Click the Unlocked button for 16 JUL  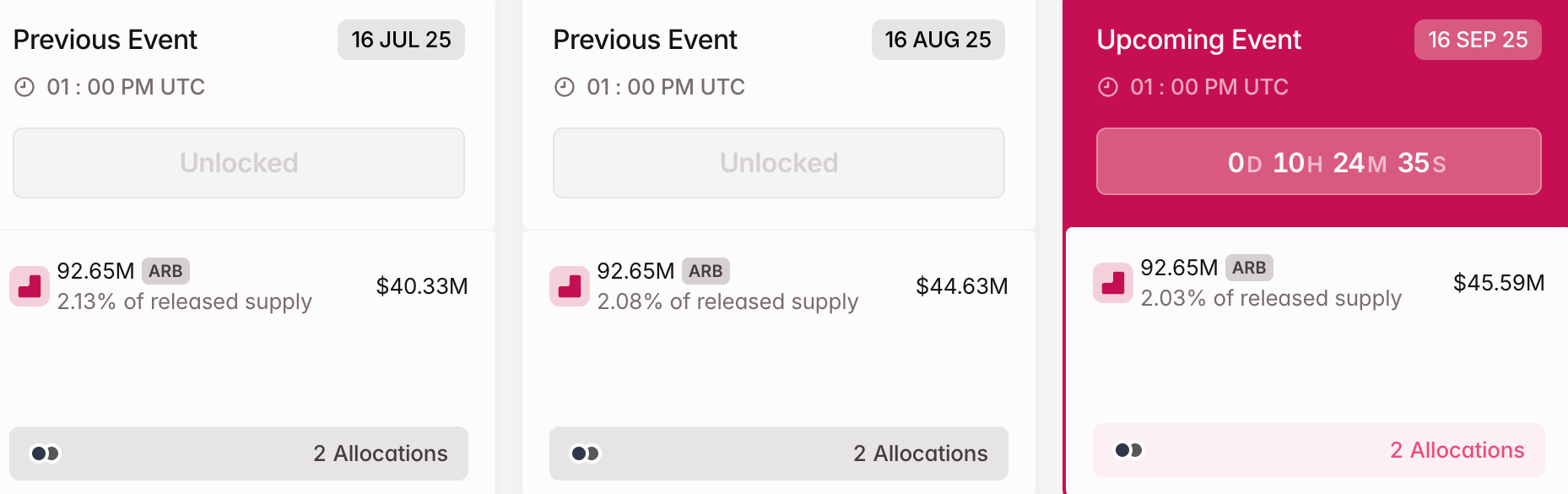[x=239, y=163]
